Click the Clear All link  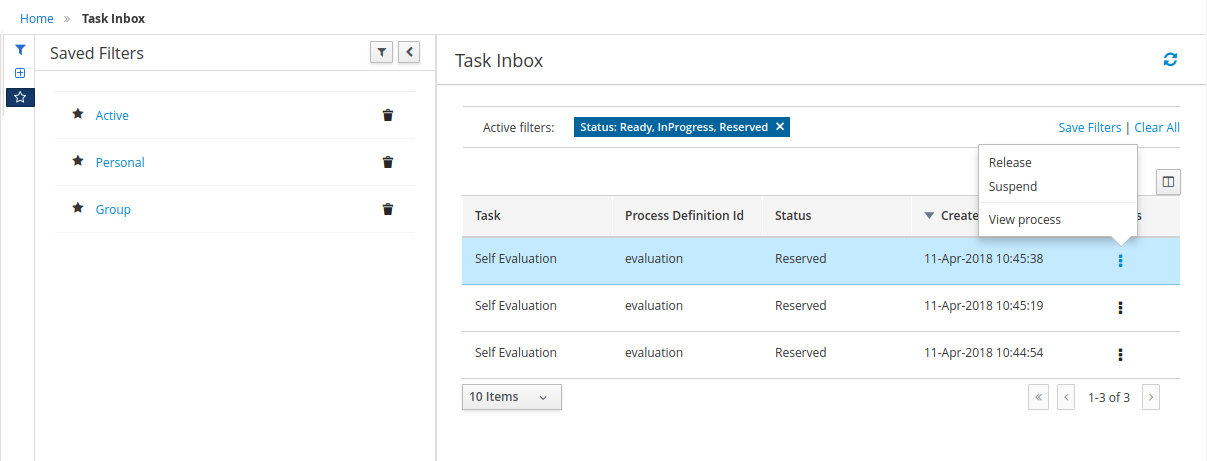[x=1157, y=128]
